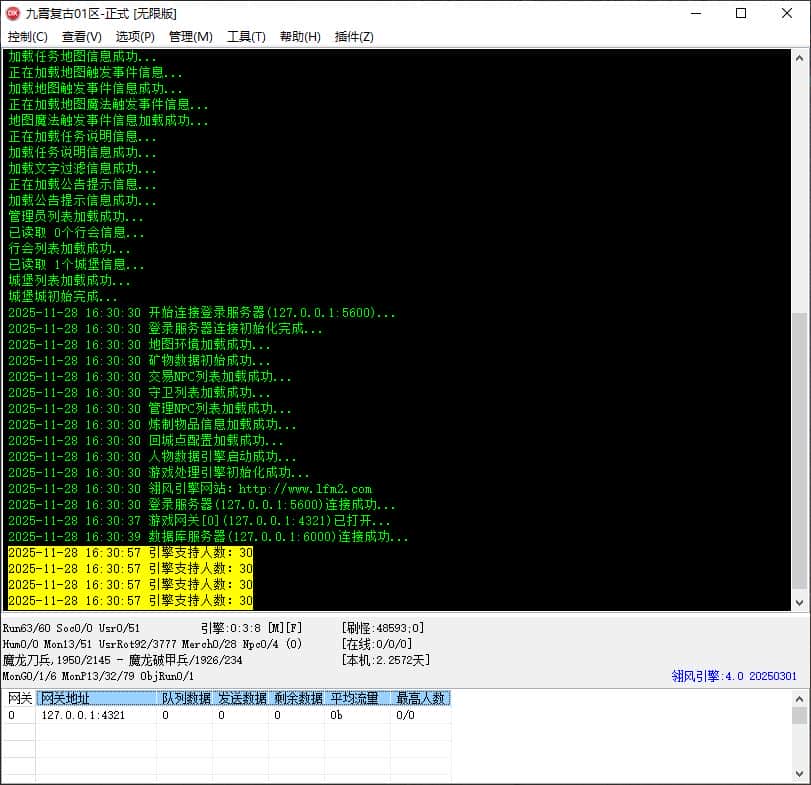Click the 地图环境加载成功 log line
The height and width of the screenshot is (785, 811).
click(x=139, y=345)
